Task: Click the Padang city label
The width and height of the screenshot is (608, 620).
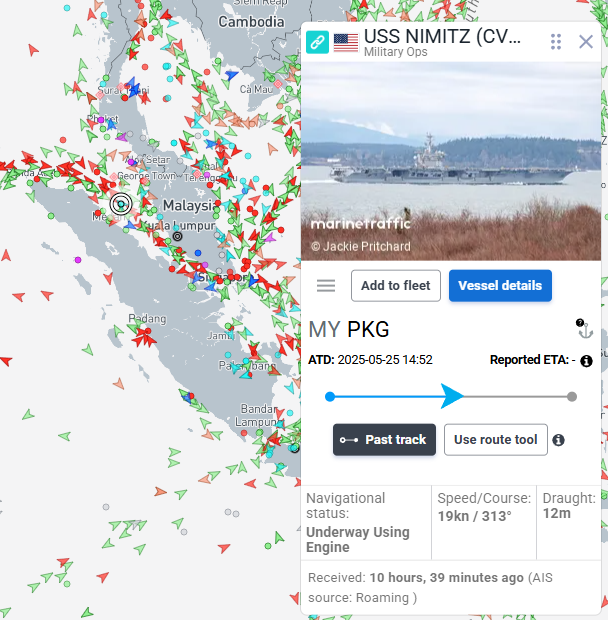Action: 147,318
